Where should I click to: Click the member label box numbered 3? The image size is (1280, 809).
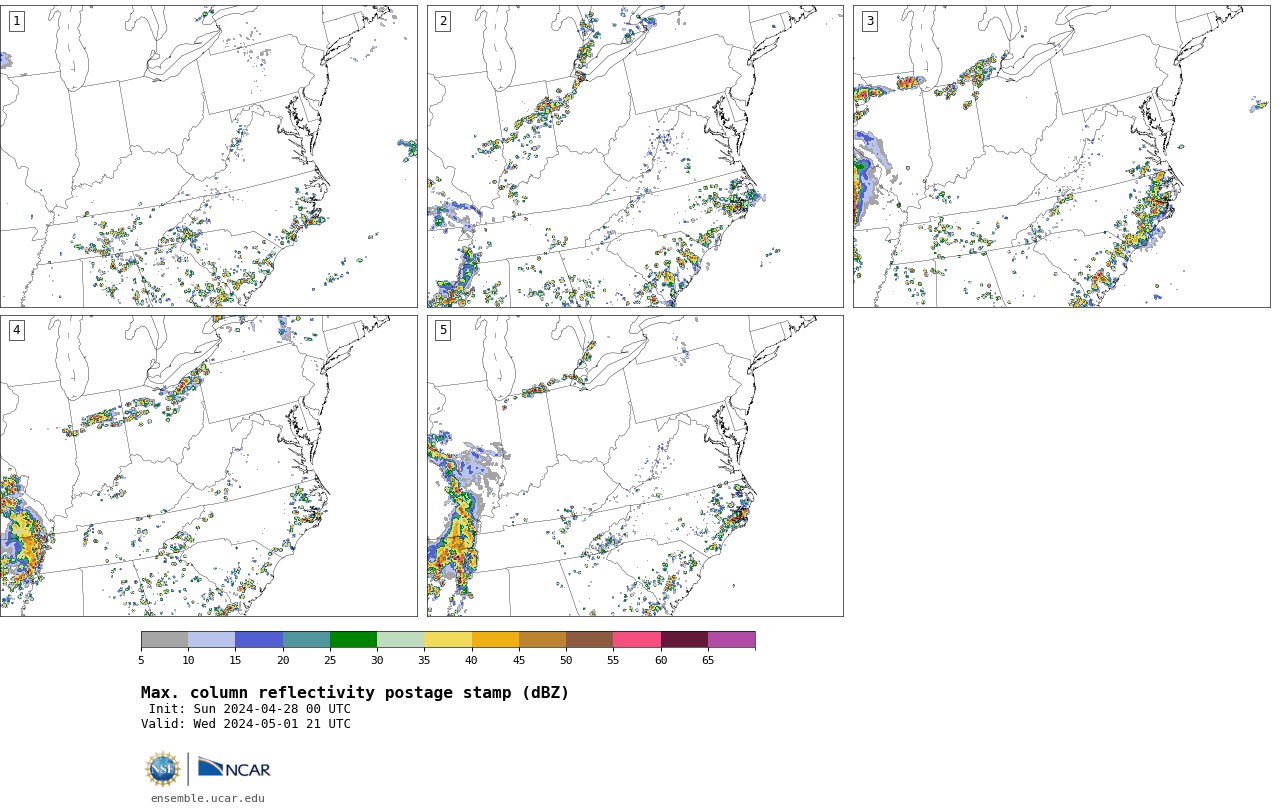(870, 21)
